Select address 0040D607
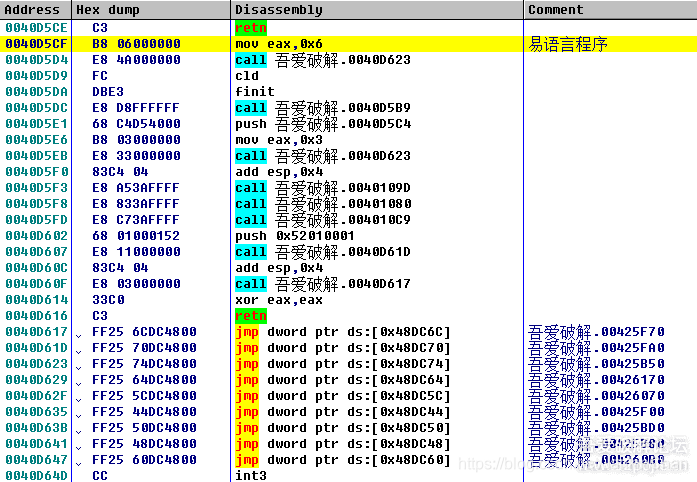Viewport: 697px width, 482px height. [x=36, y=252]
